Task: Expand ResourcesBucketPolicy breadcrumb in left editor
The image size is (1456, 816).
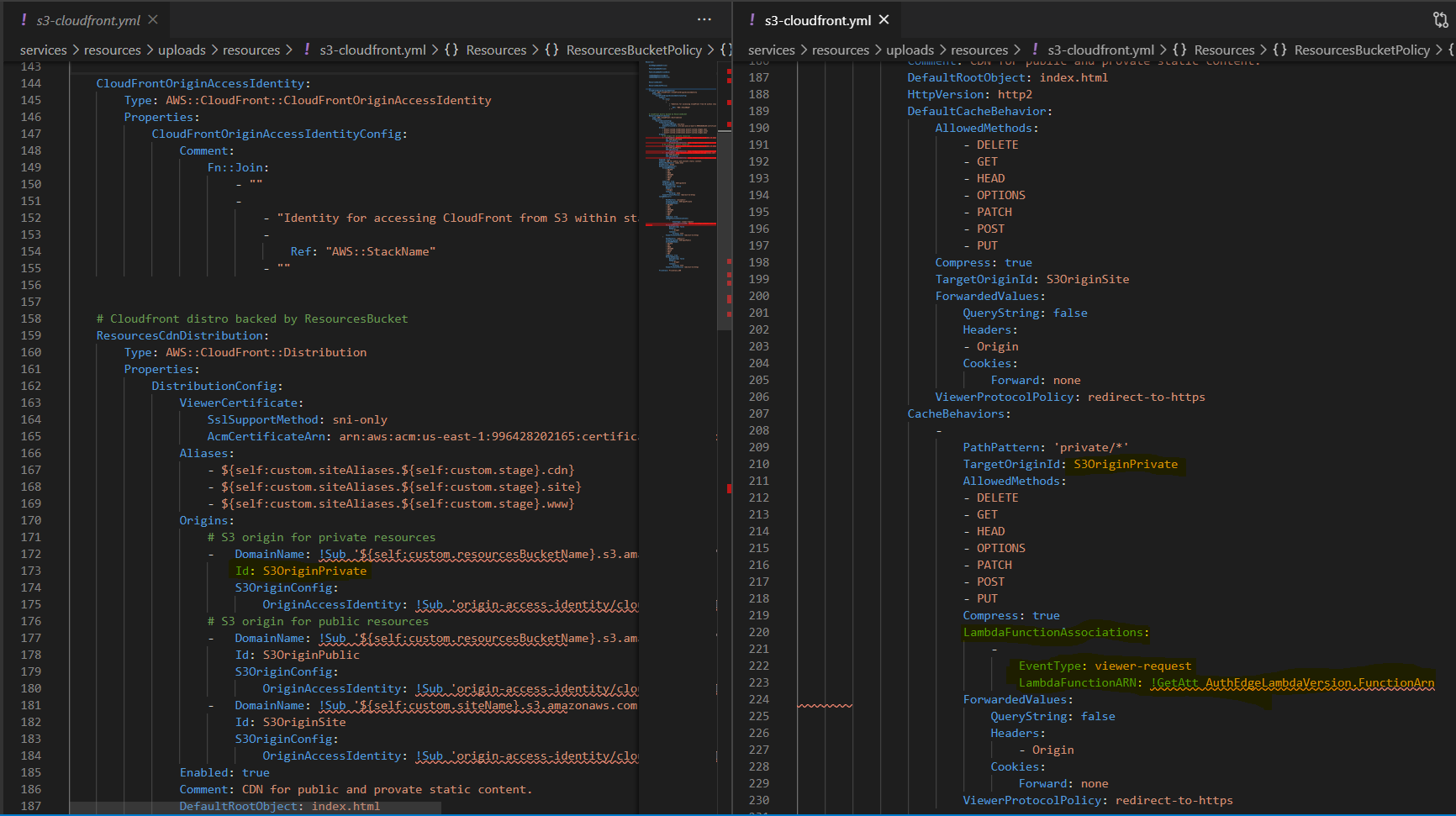Action: tap(634, 50)
